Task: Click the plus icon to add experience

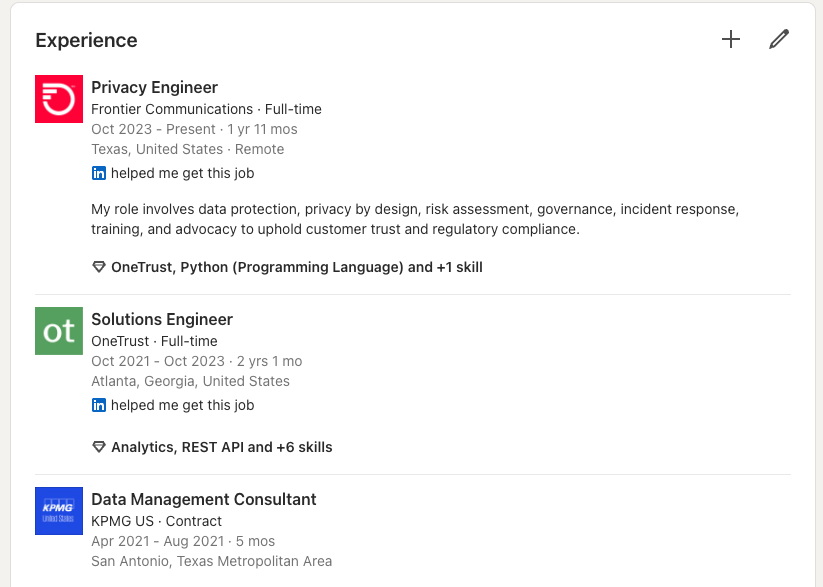Action: pyautogui.click(x=731, y=39)
